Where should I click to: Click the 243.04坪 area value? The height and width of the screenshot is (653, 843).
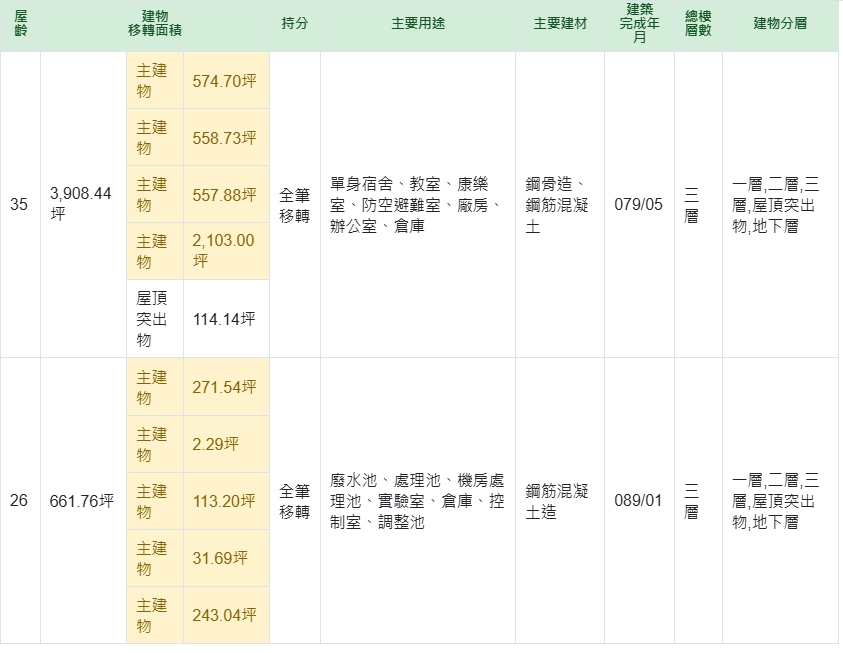pyautogui.click(x=225, y=615)
